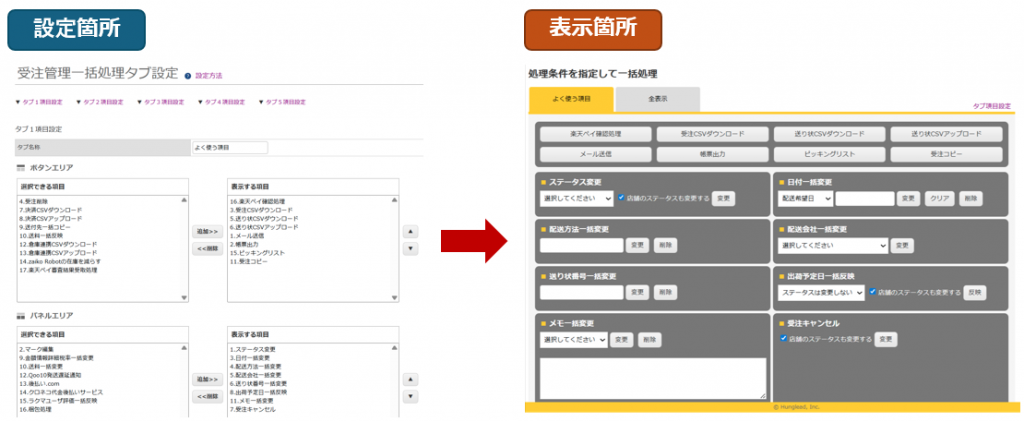Screen dimensions: 1024x422
Task: Expand the 配送会社一括変更 dropdown
Action: (833, 245)
